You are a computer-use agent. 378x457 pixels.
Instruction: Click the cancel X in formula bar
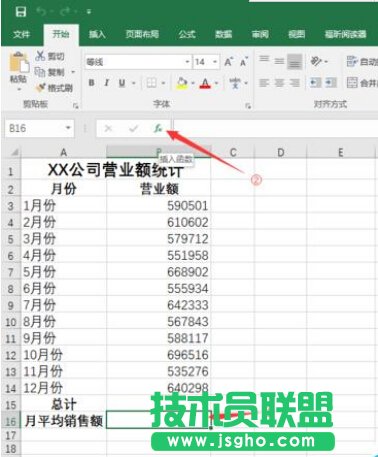(108, 128)
